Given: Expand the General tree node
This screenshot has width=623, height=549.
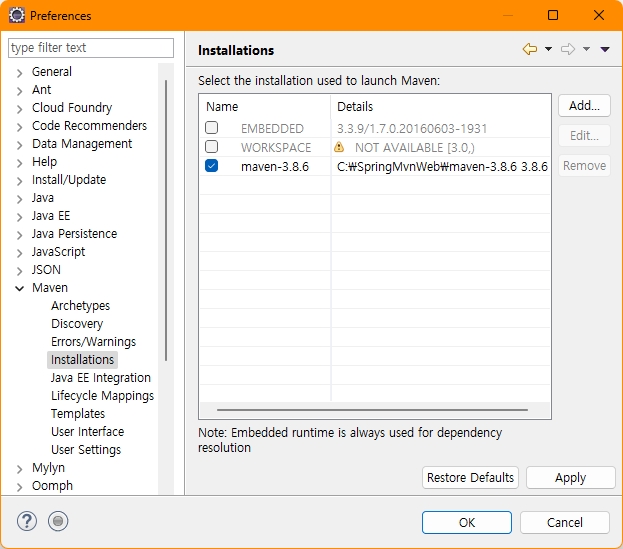Looking at the screenshot, I should [x=19, y=73].
